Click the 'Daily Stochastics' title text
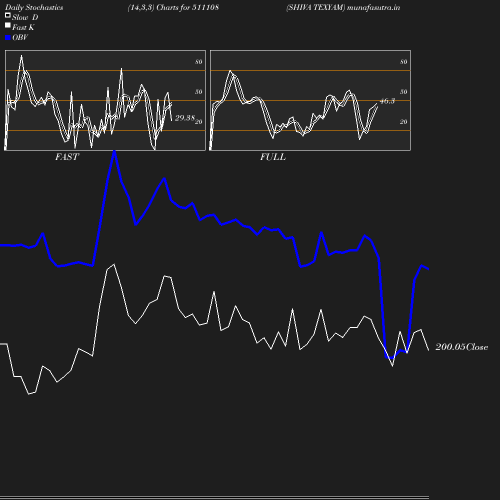This screenshot has width=500, height=500. 34,7
